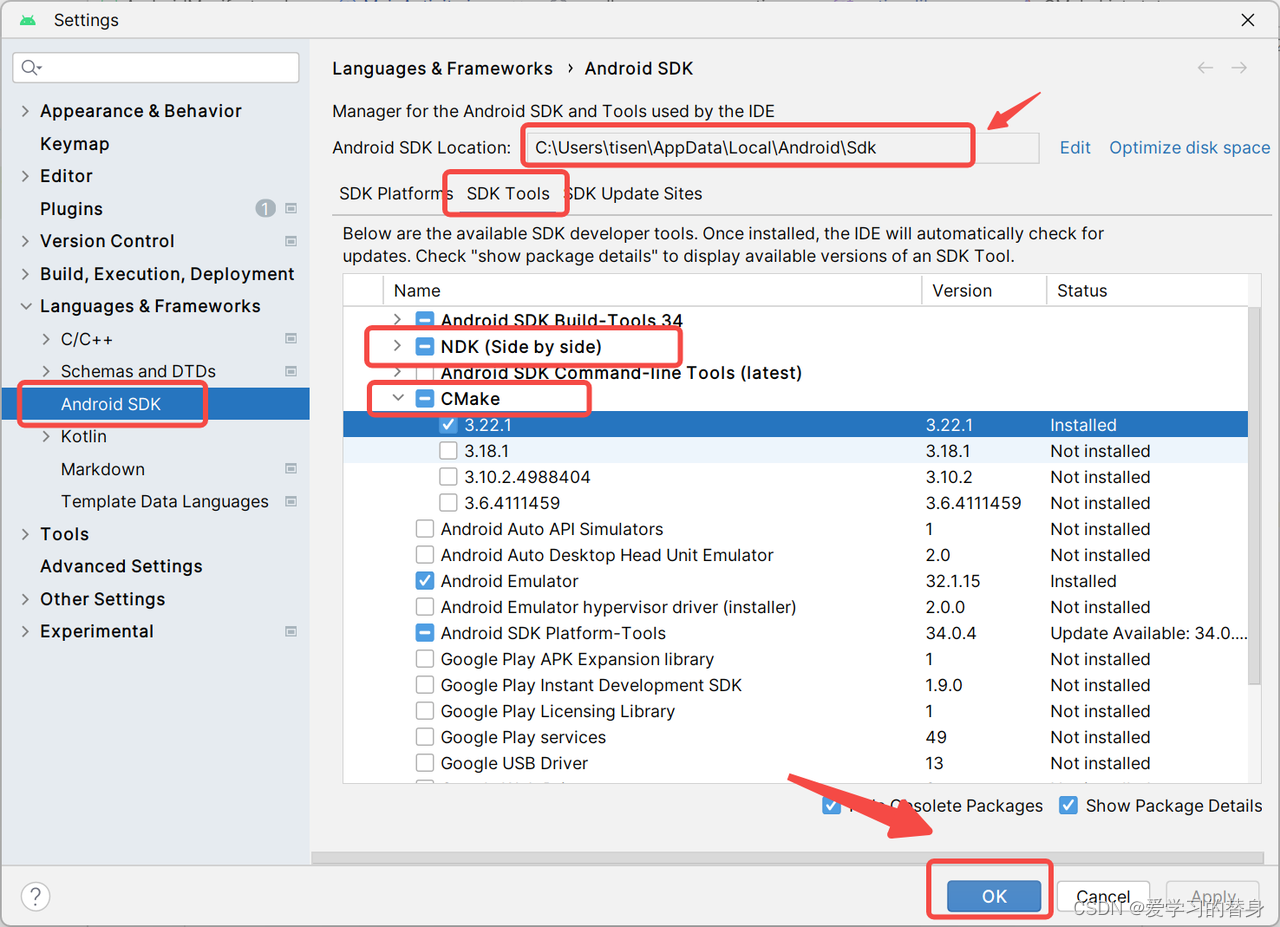Click the Cancel button
This screenshot has width=1280, height=927.
point(1104,896)
